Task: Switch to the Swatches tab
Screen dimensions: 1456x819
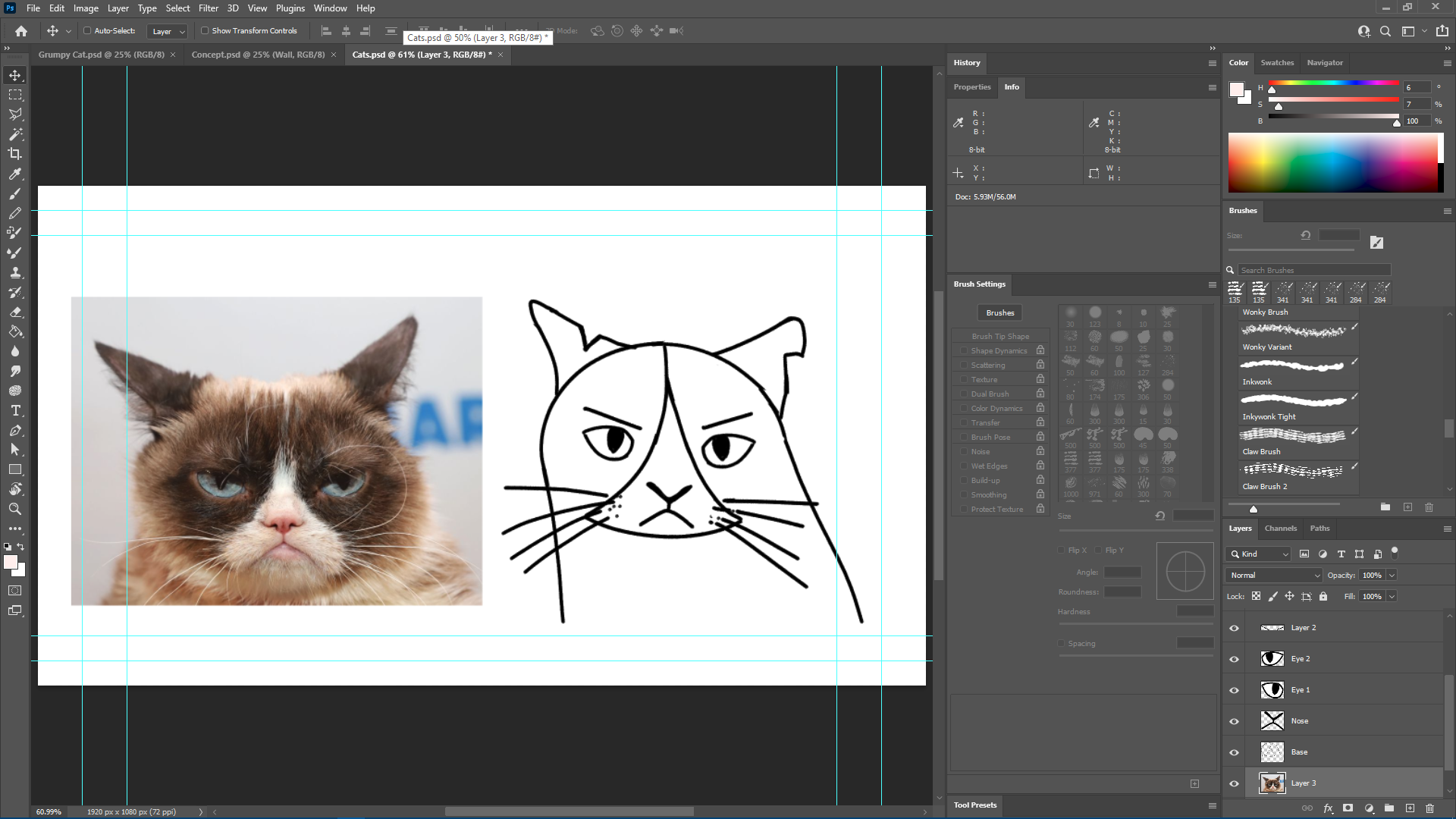Action: tap(1277, 63)
